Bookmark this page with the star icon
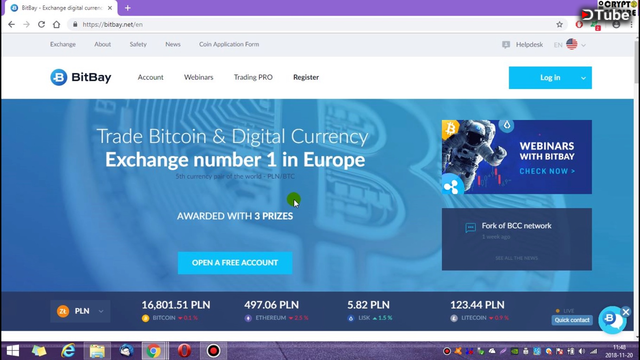 point(559,24)
